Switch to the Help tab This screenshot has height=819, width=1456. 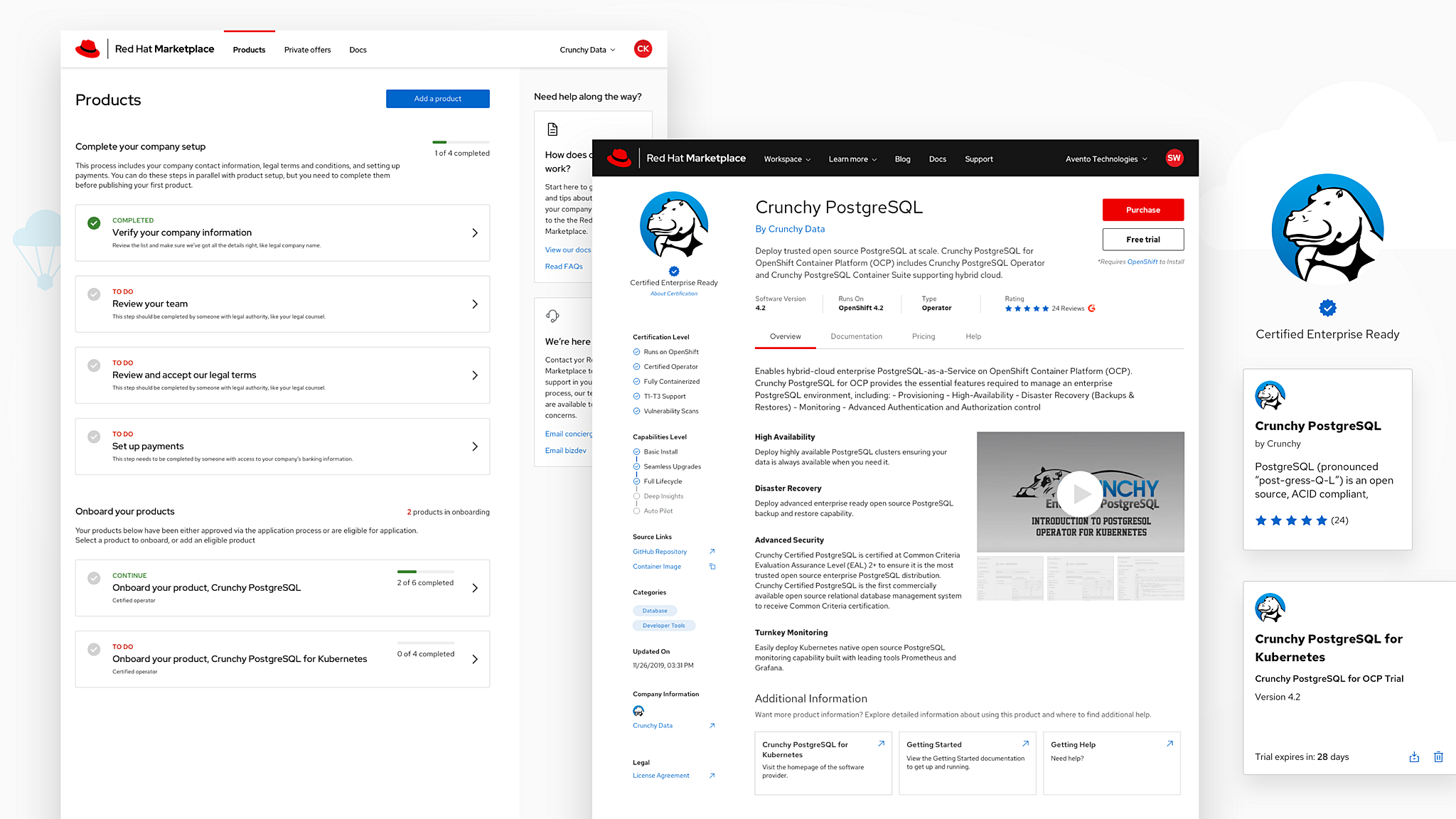click(973, 336)
